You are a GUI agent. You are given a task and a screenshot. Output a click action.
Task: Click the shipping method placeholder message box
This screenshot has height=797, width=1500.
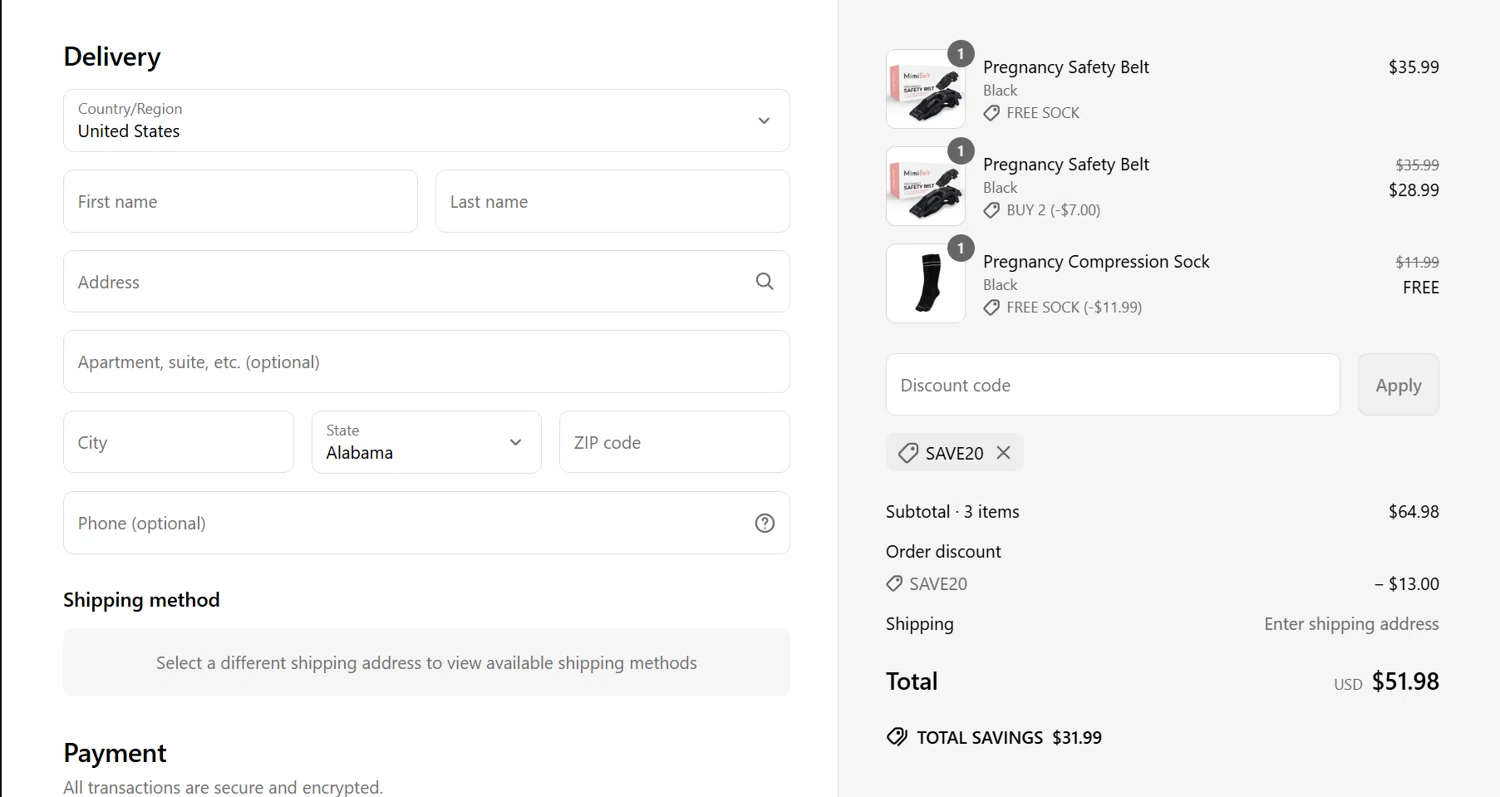click(x=426, y=662)
